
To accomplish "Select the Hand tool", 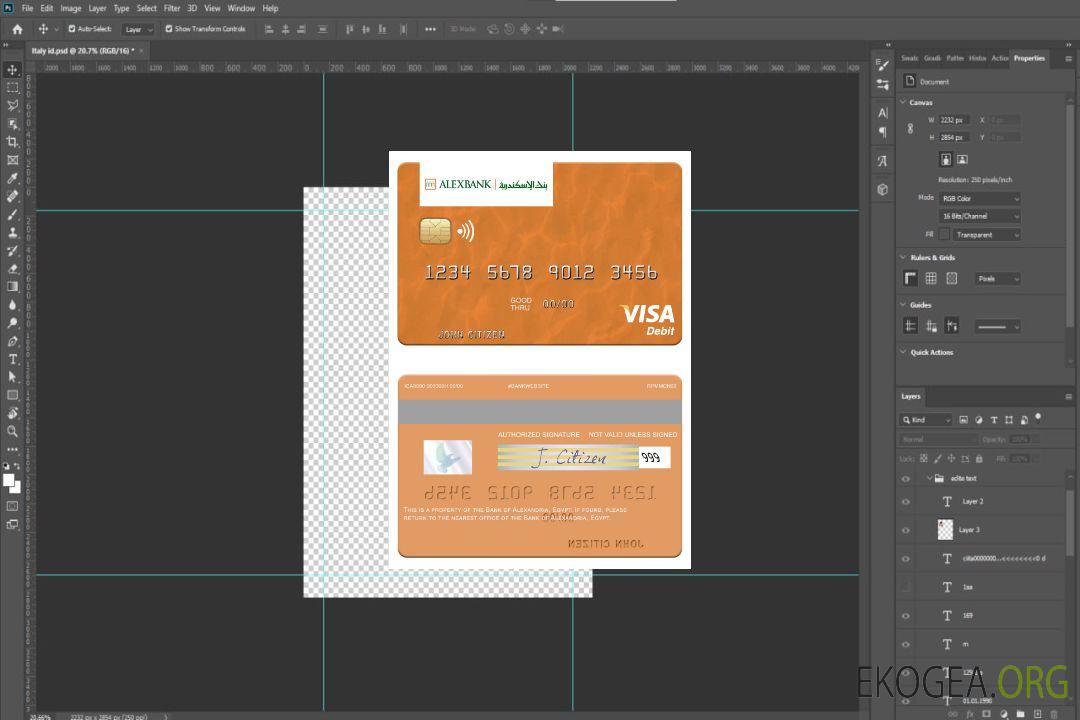I will pos(12,413).
